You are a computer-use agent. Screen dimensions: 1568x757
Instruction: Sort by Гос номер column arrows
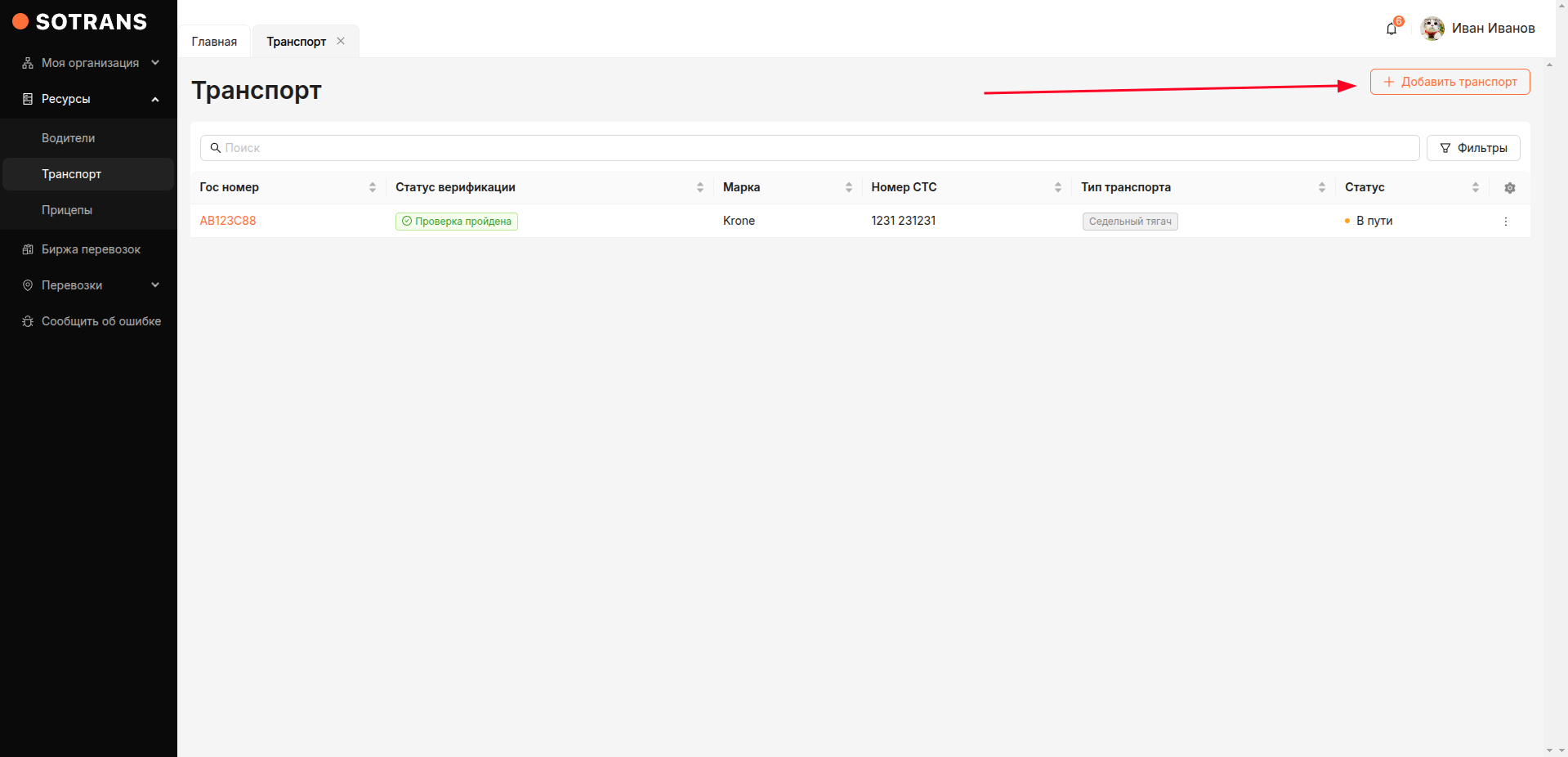coord(373,187)
